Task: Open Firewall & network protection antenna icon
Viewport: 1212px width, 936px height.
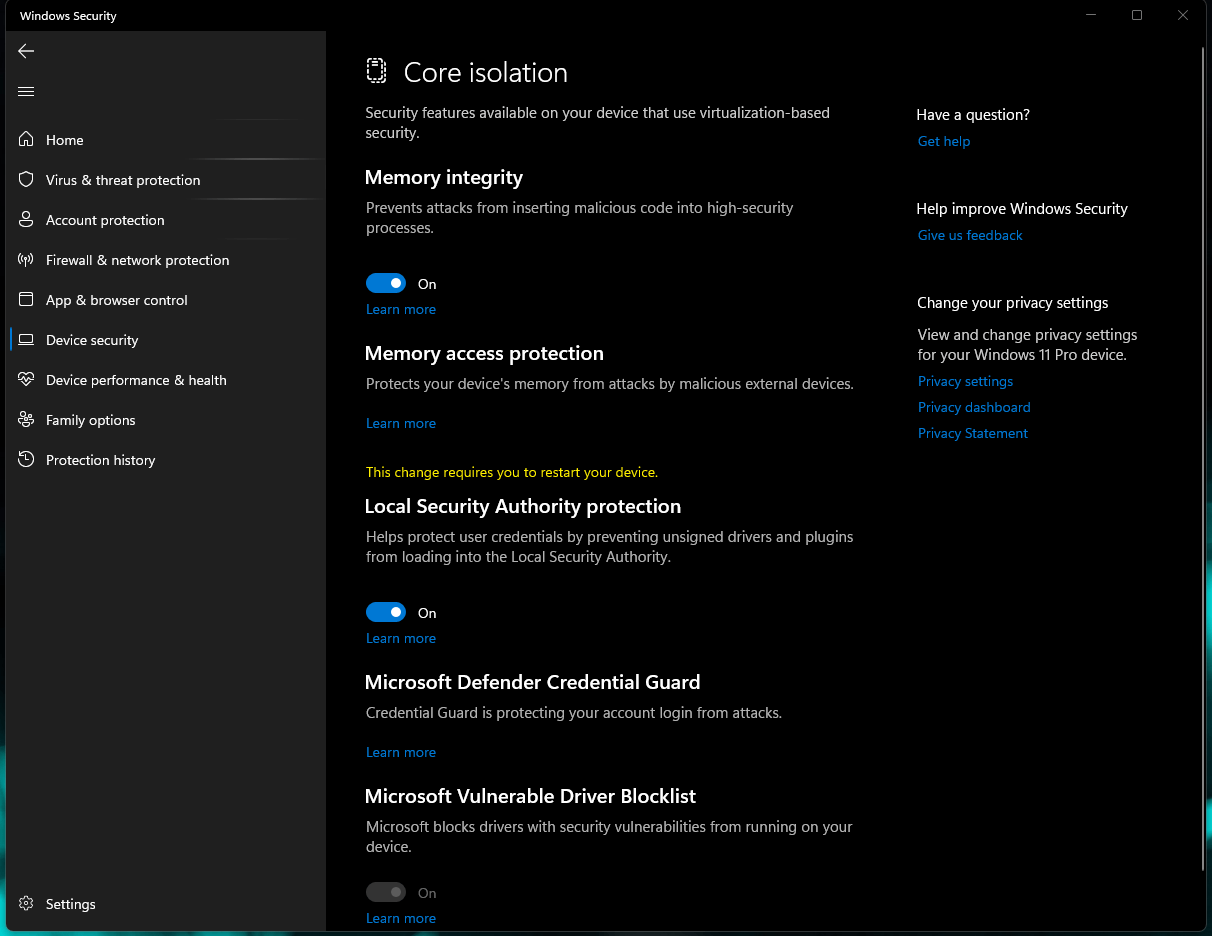Action: point(26,260)
